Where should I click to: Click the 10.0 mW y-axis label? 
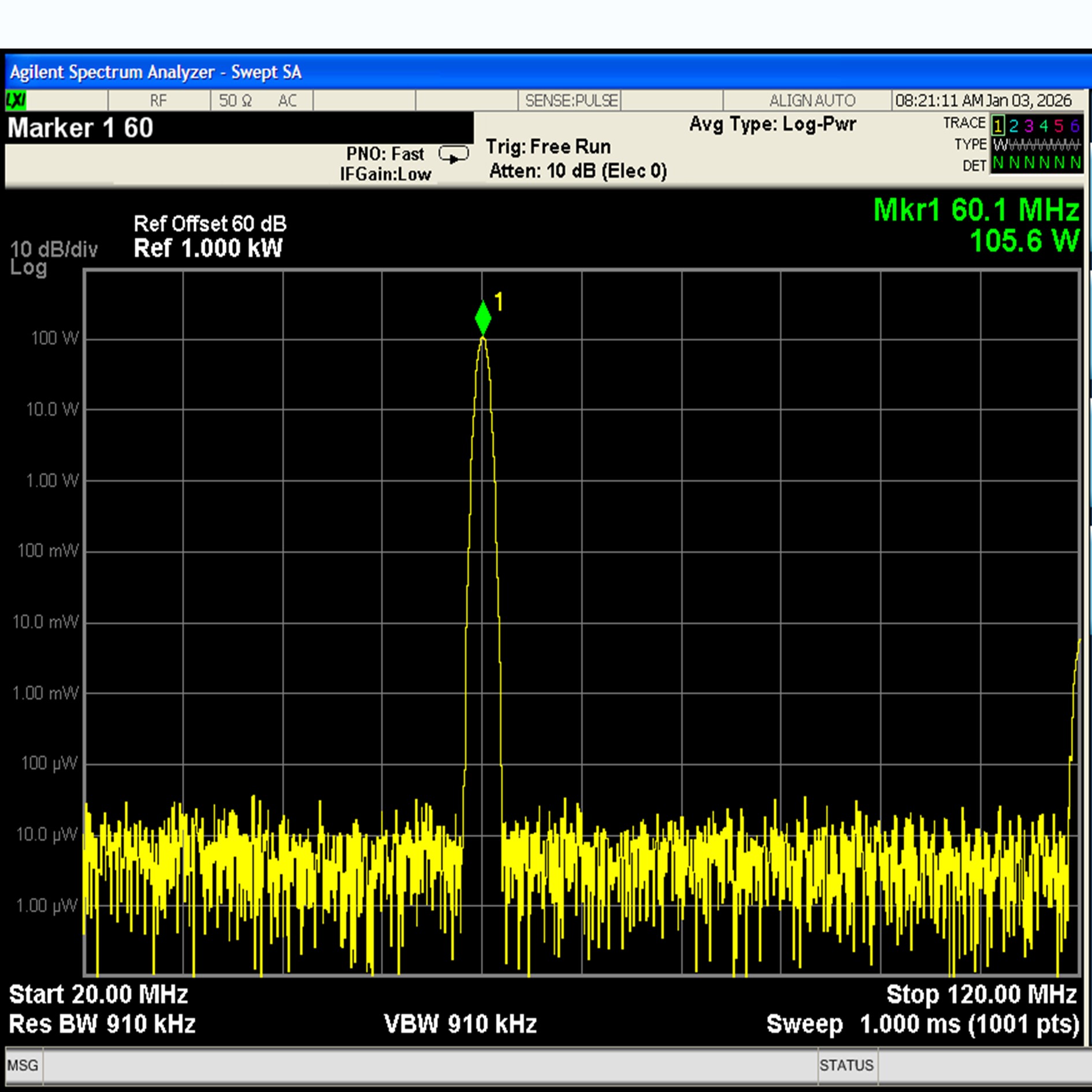(x=45, y=622)
